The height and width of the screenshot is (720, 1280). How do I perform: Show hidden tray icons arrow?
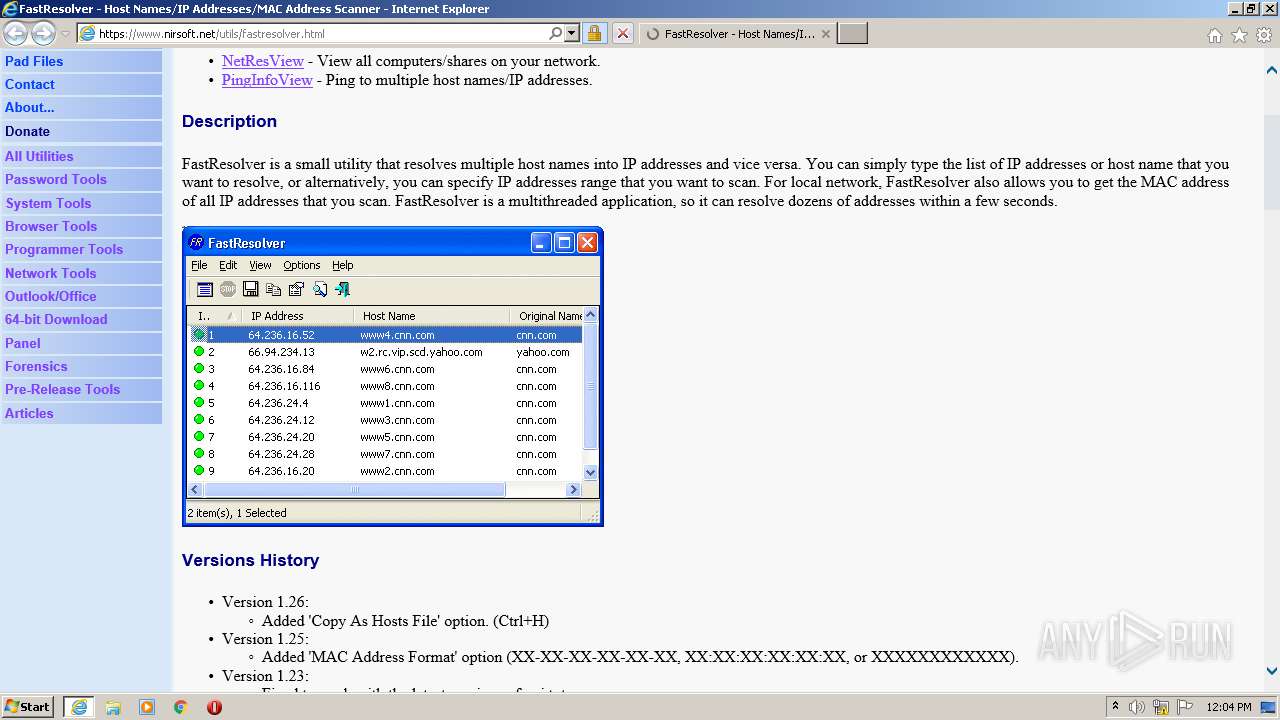pos(1115,707)
